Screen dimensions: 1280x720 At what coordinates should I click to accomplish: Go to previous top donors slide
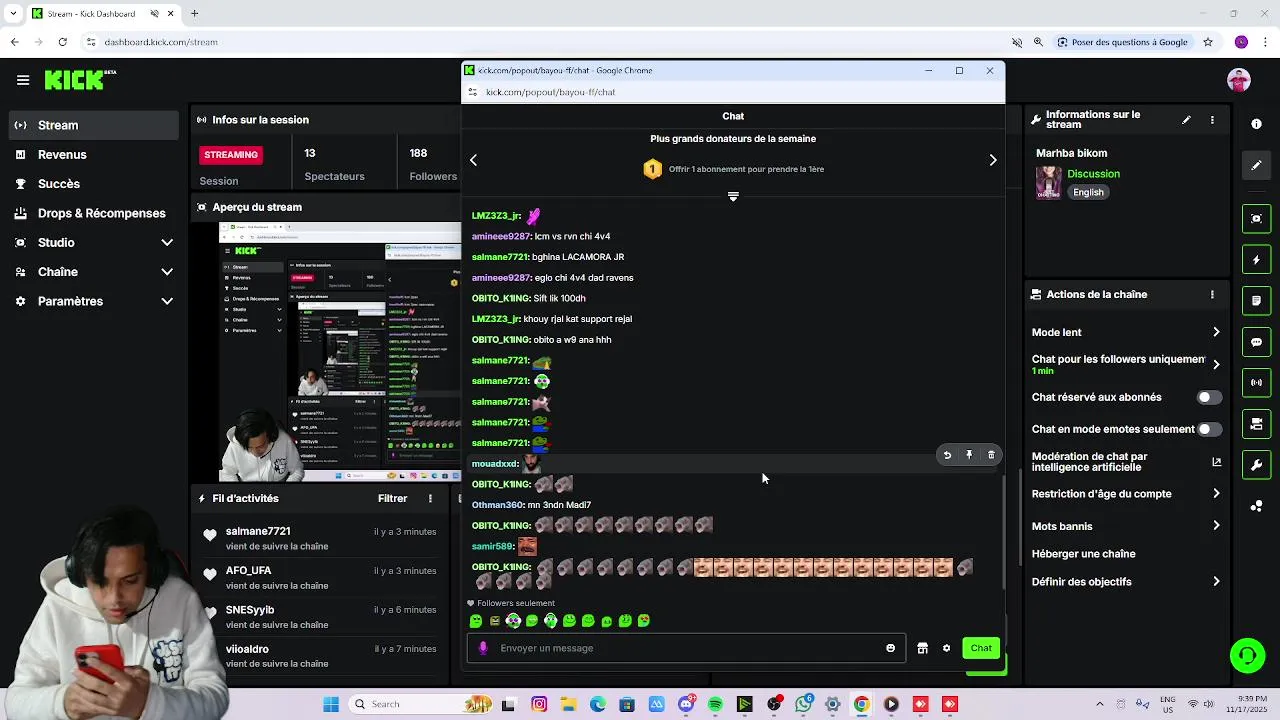click(474, 160)
